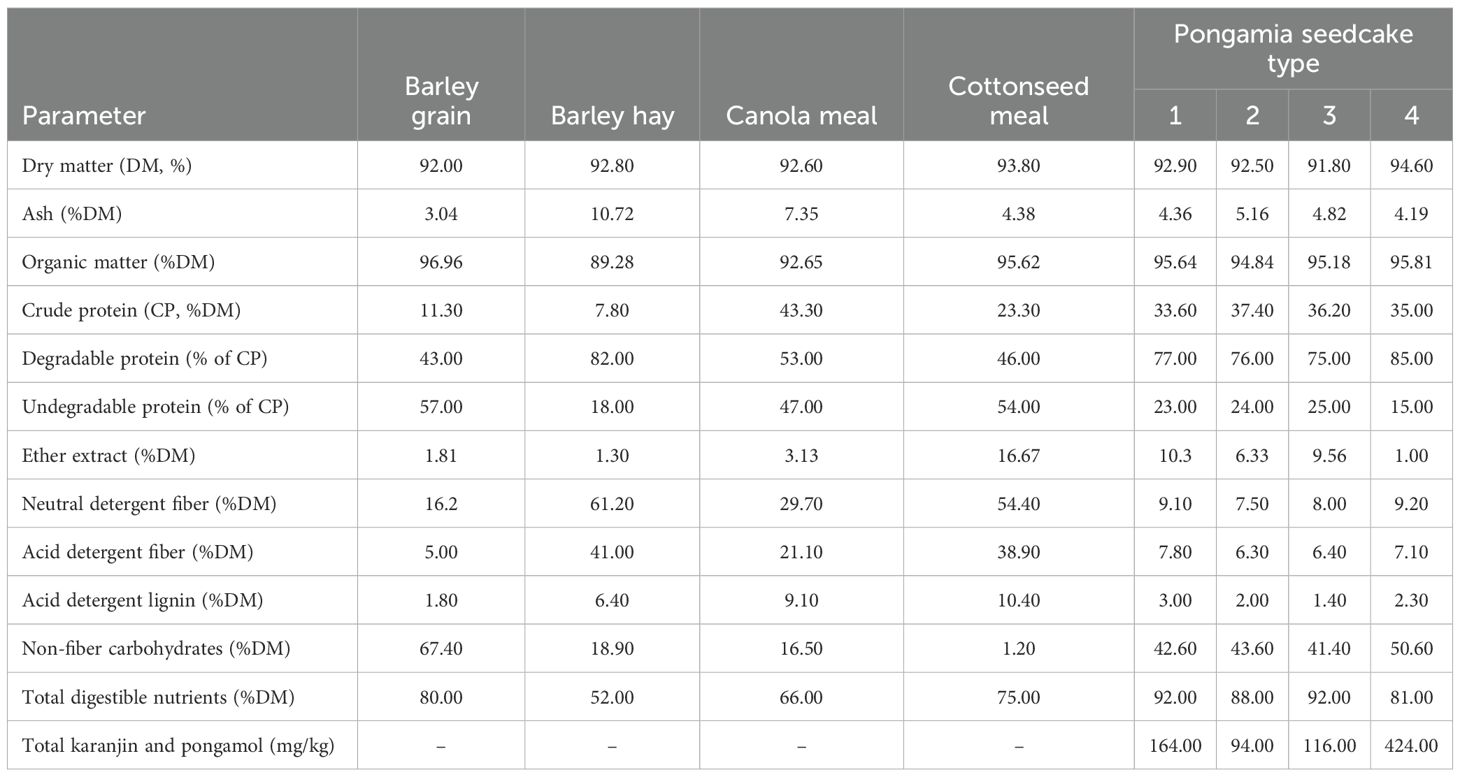Select the Crude protein row label
This screenshot has width=1460, height=777.
pyautogui.click(x=134, y=311)
